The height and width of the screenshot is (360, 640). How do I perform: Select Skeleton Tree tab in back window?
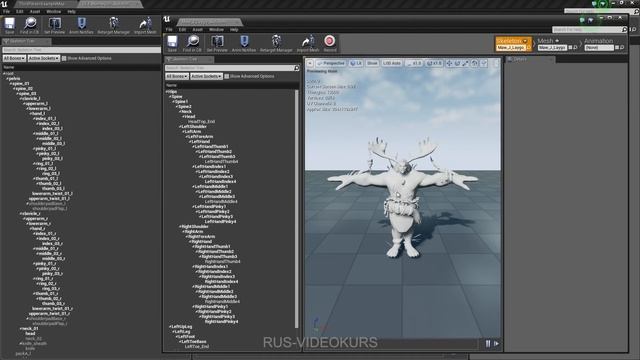coord(26,41)
